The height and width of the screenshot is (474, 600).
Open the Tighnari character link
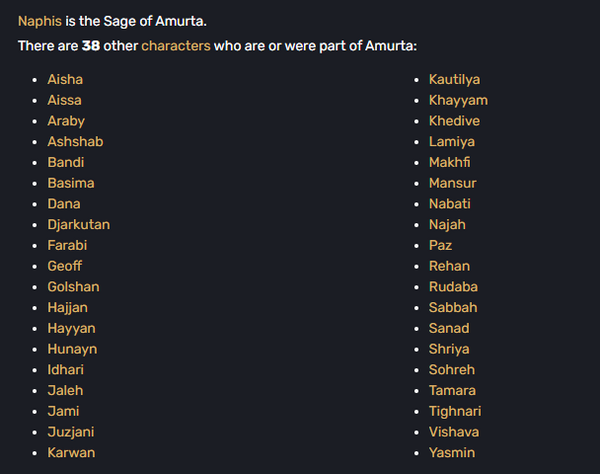coord(455,411)
